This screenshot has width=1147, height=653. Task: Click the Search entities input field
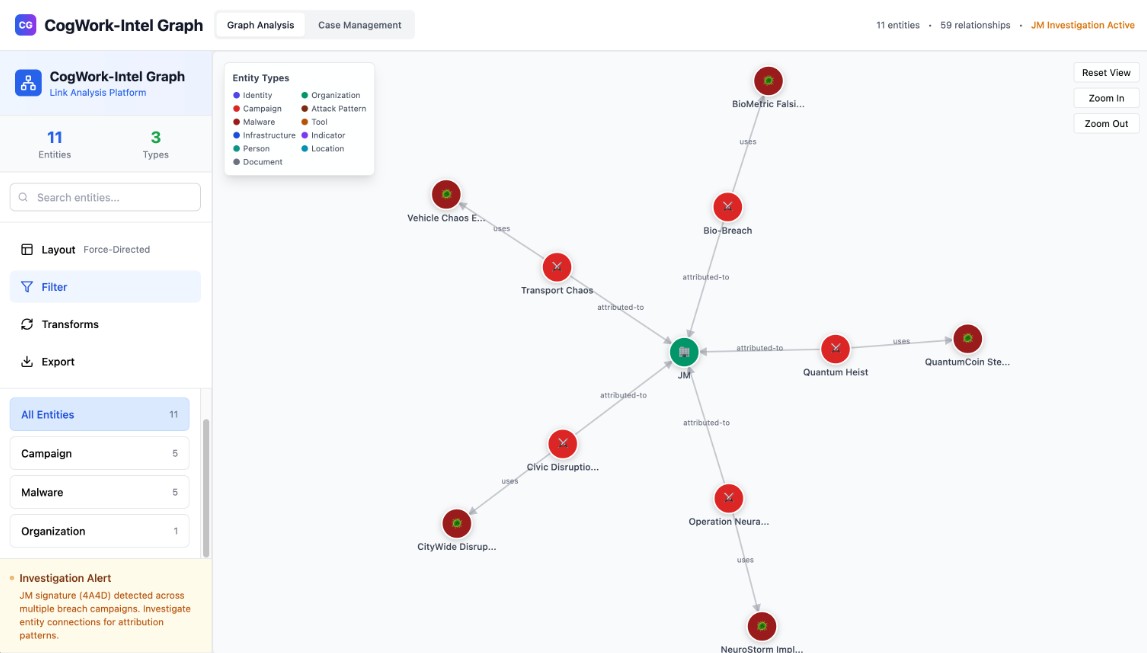point(105,197)
